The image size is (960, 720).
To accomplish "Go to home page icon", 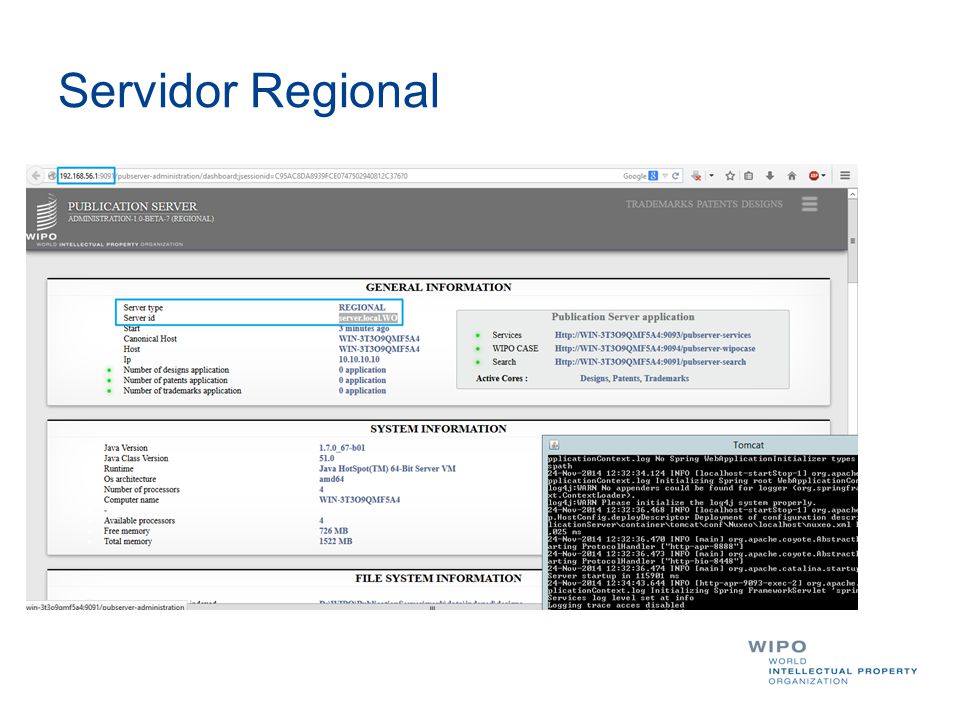I will point(792,176).
